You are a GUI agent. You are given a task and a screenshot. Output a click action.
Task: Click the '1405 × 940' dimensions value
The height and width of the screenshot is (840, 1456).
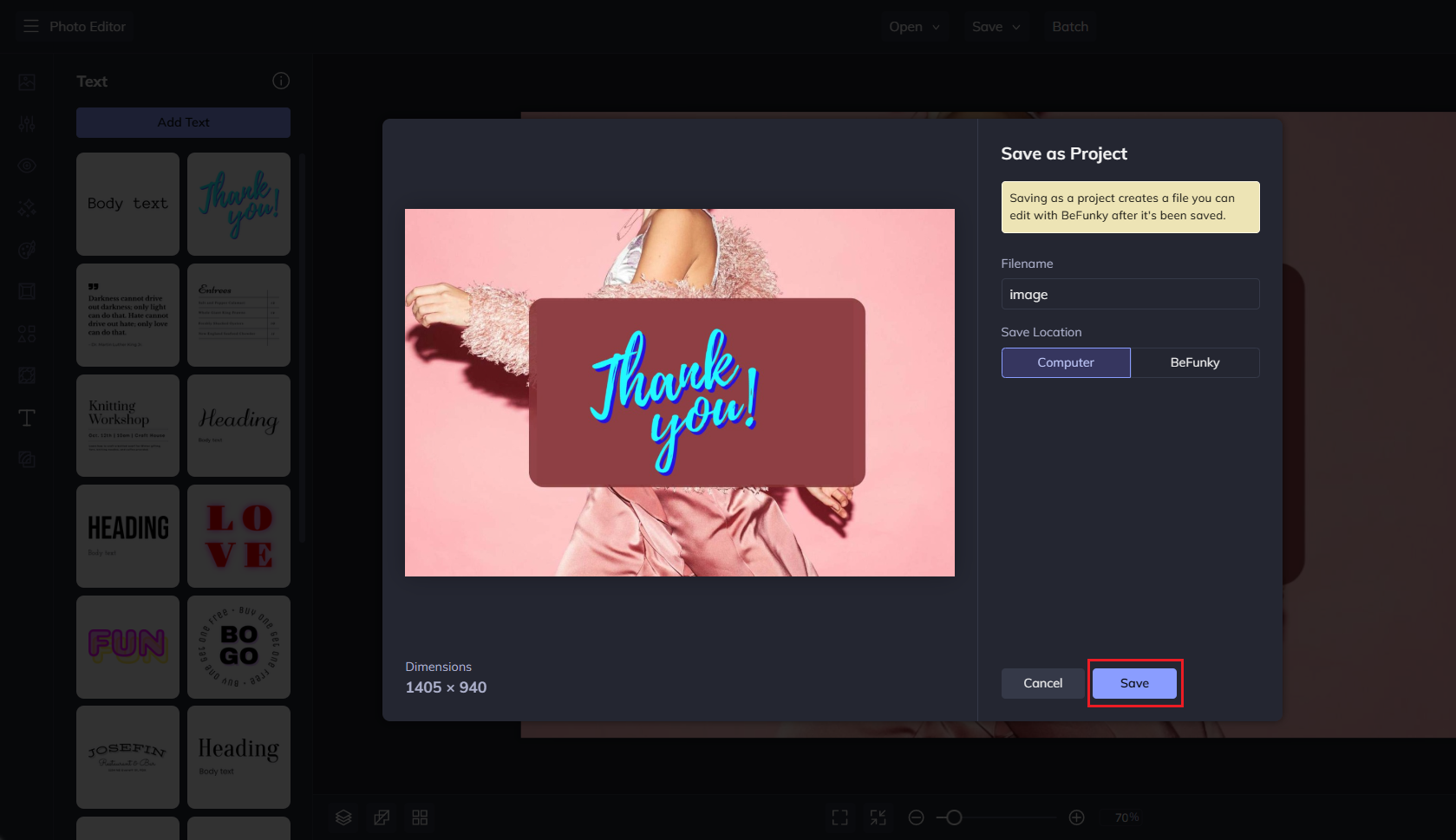coord(446,687)
